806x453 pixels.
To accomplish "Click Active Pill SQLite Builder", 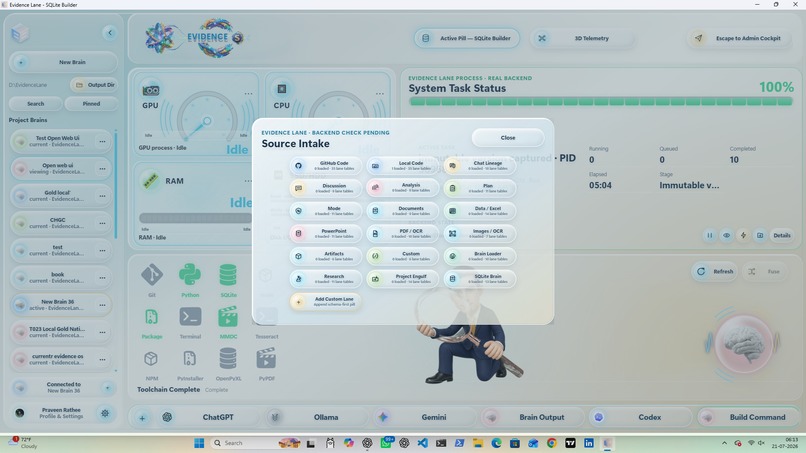I will tap(467, 38).
